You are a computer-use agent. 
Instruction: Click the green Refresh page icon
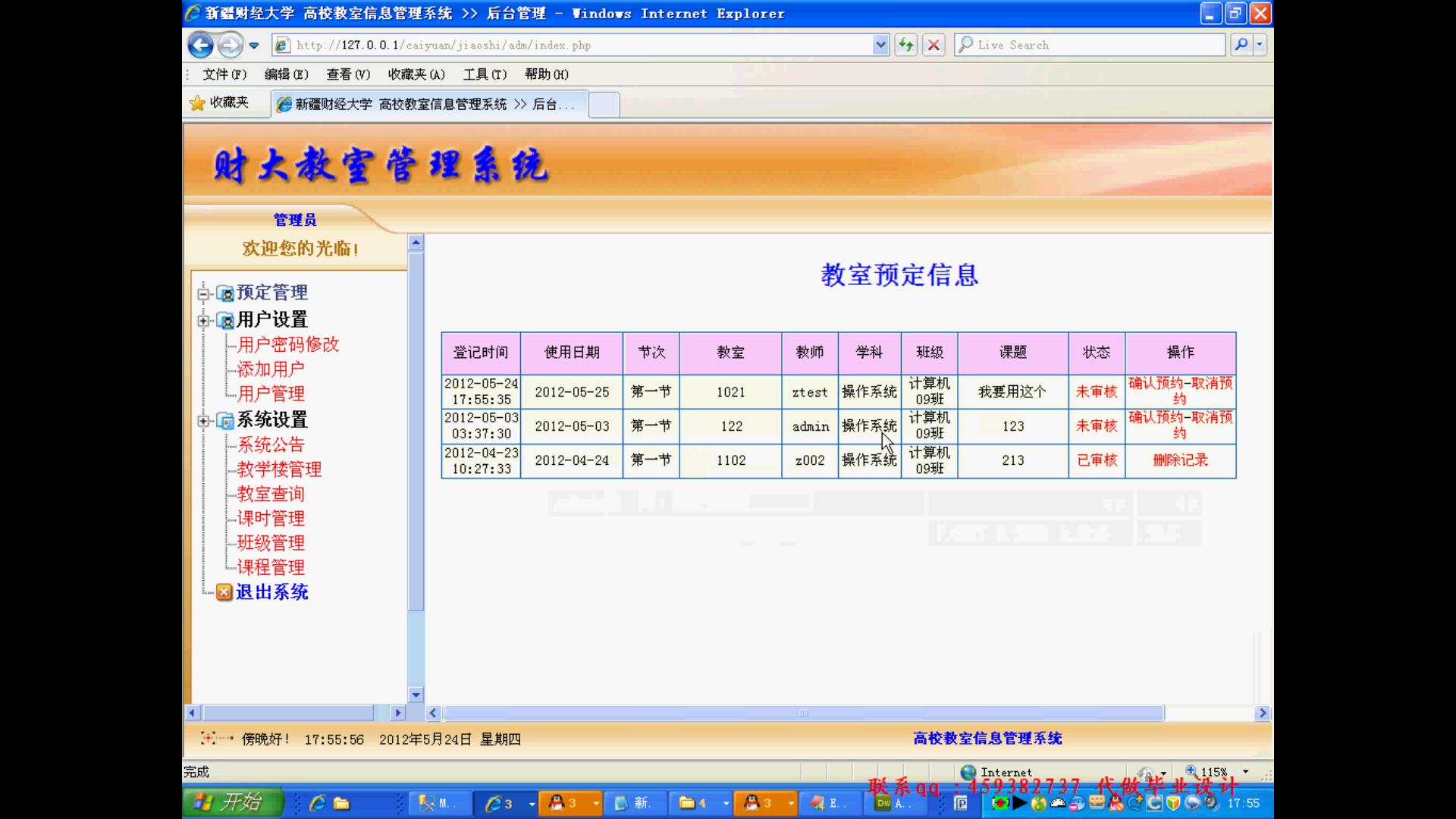tap(906, 45)
